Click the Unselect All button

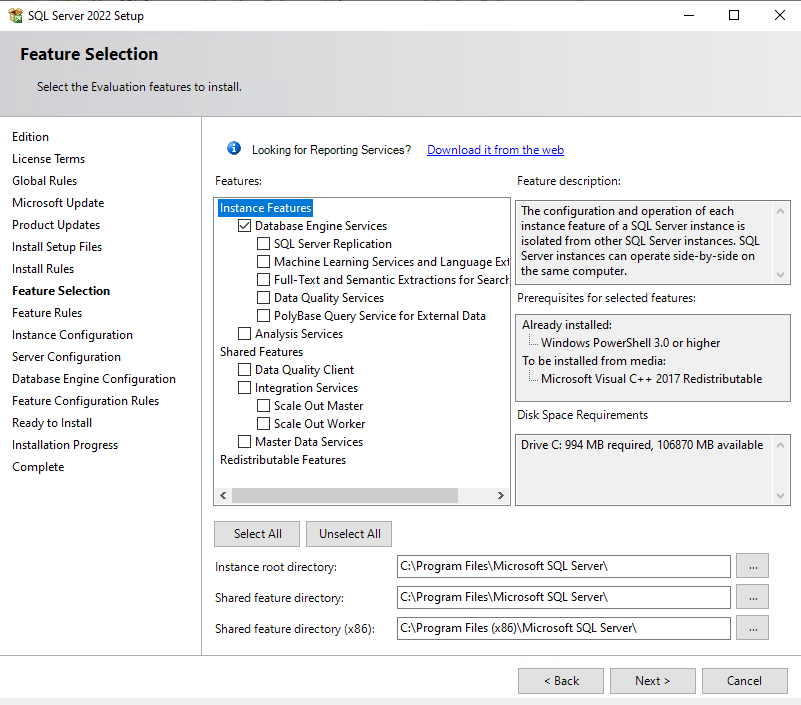click(x=348, y=533)
